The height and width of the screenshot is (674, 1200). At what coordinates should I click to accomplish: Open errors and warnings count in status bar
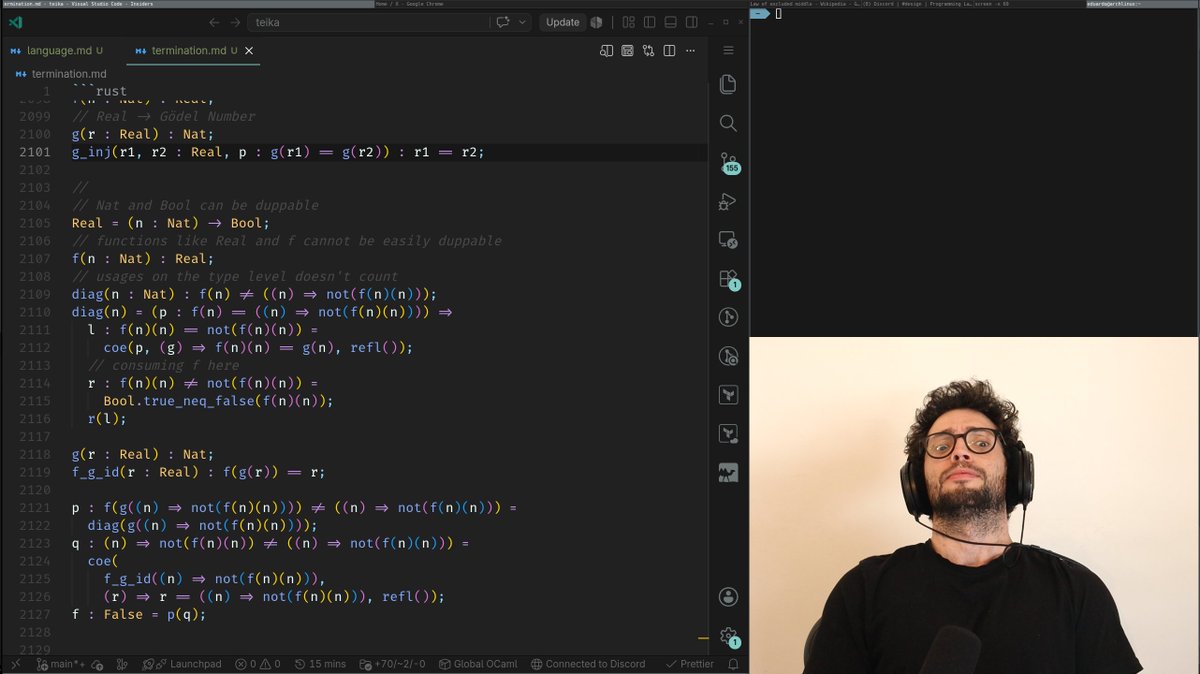tap(258, 664)
